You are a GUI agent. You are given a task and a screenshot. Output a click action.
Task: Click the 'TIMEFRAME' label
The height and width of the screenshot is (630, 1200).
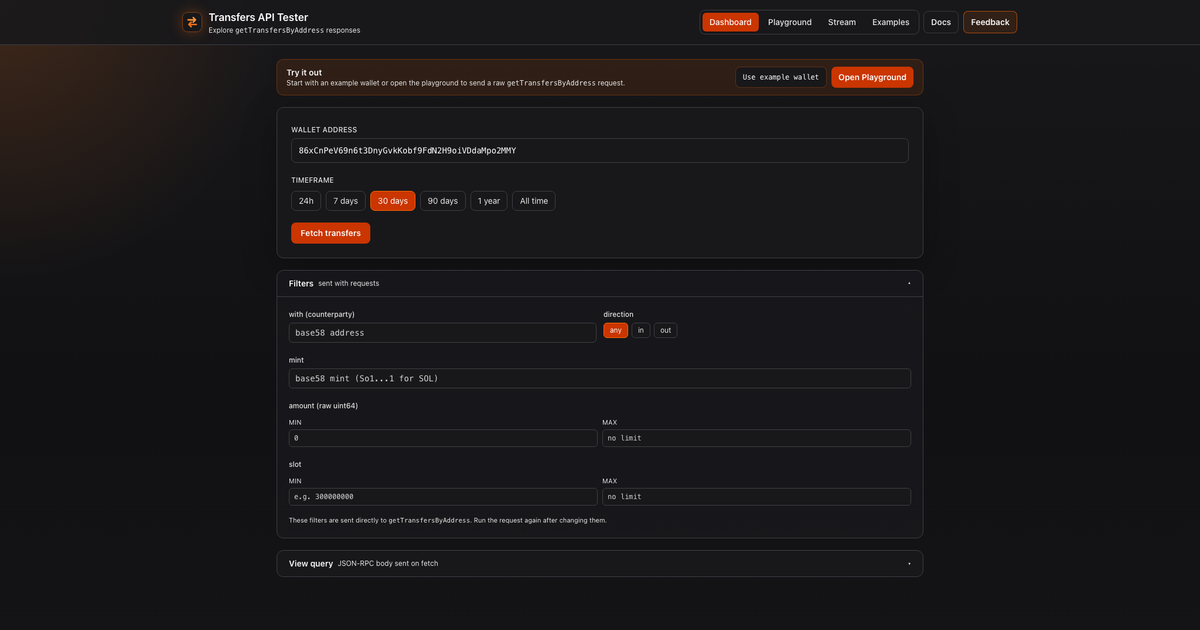pos(312,180)
